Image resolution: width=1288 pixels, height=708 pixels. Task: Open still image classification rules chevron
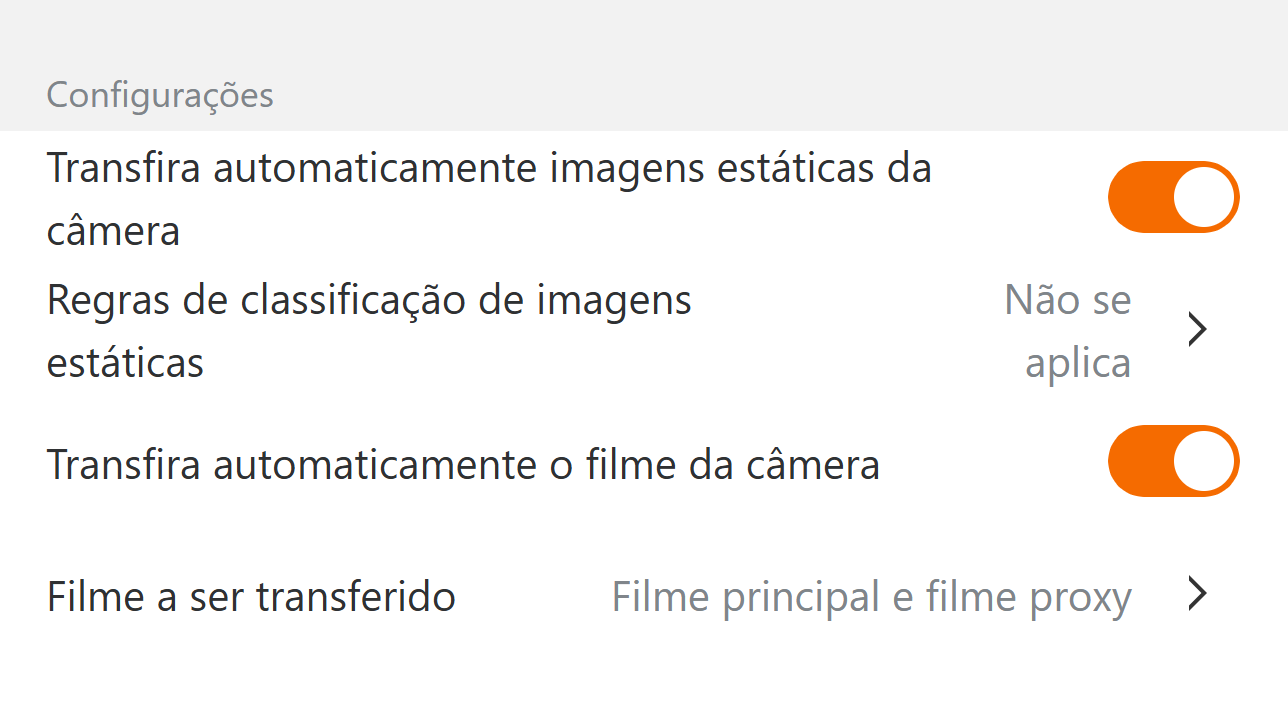click(x=1197, y=330)
